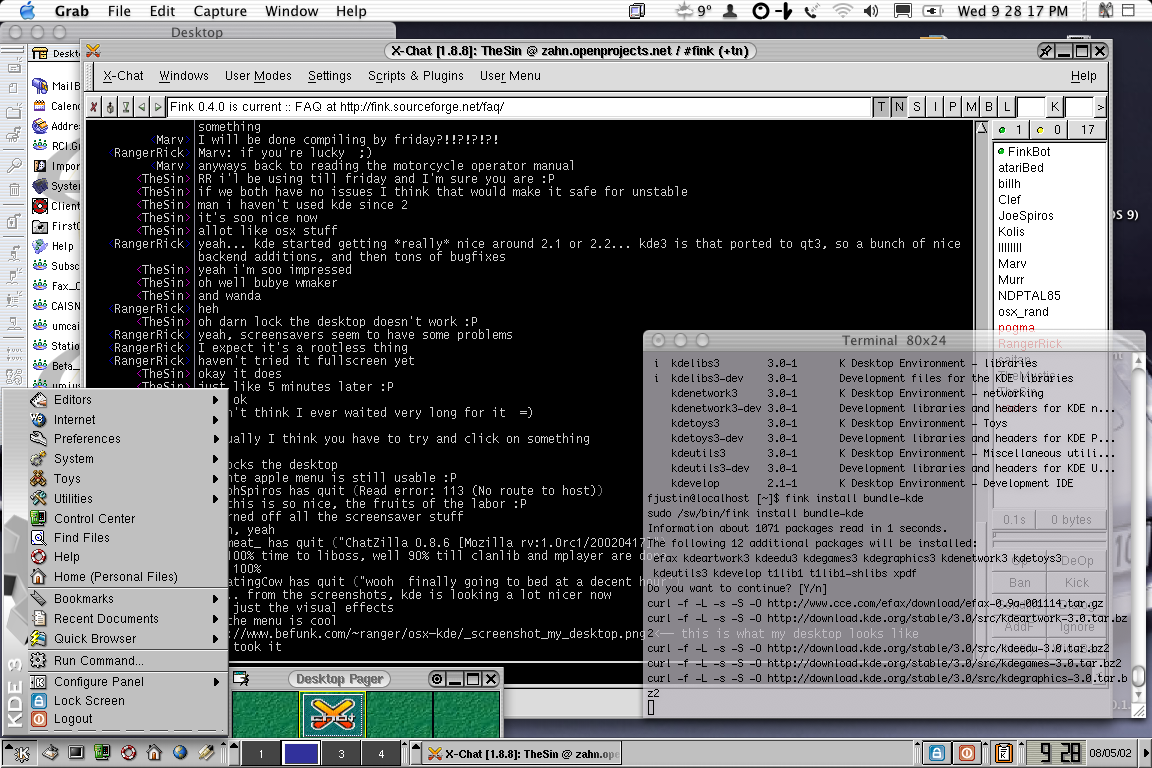
Task: Choose Logout in the K menu
Action: [x=126, y=719]
